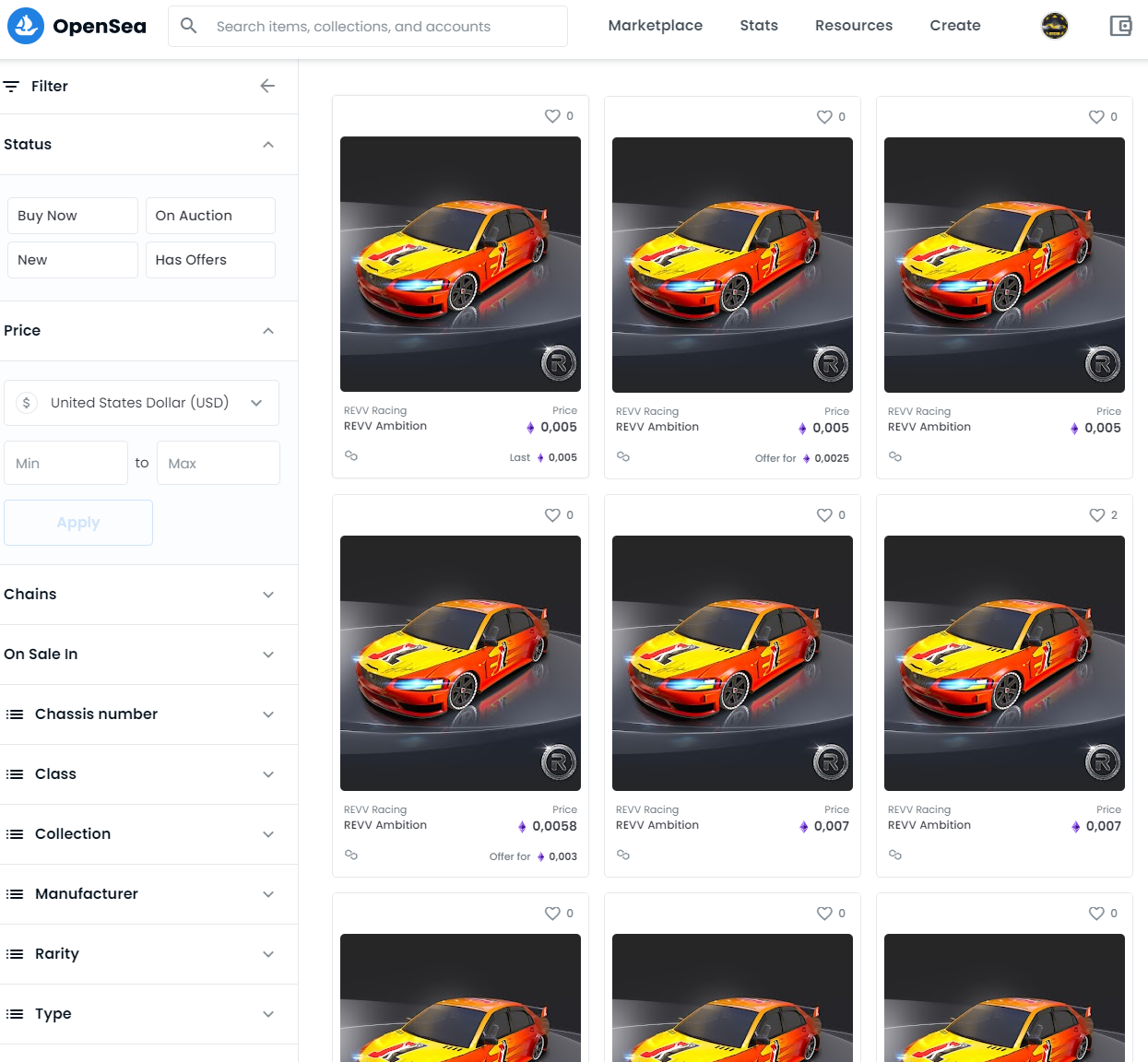Click the list icon beside Collection
This screenshot has height=1062, width=1148.
(15, 834)
